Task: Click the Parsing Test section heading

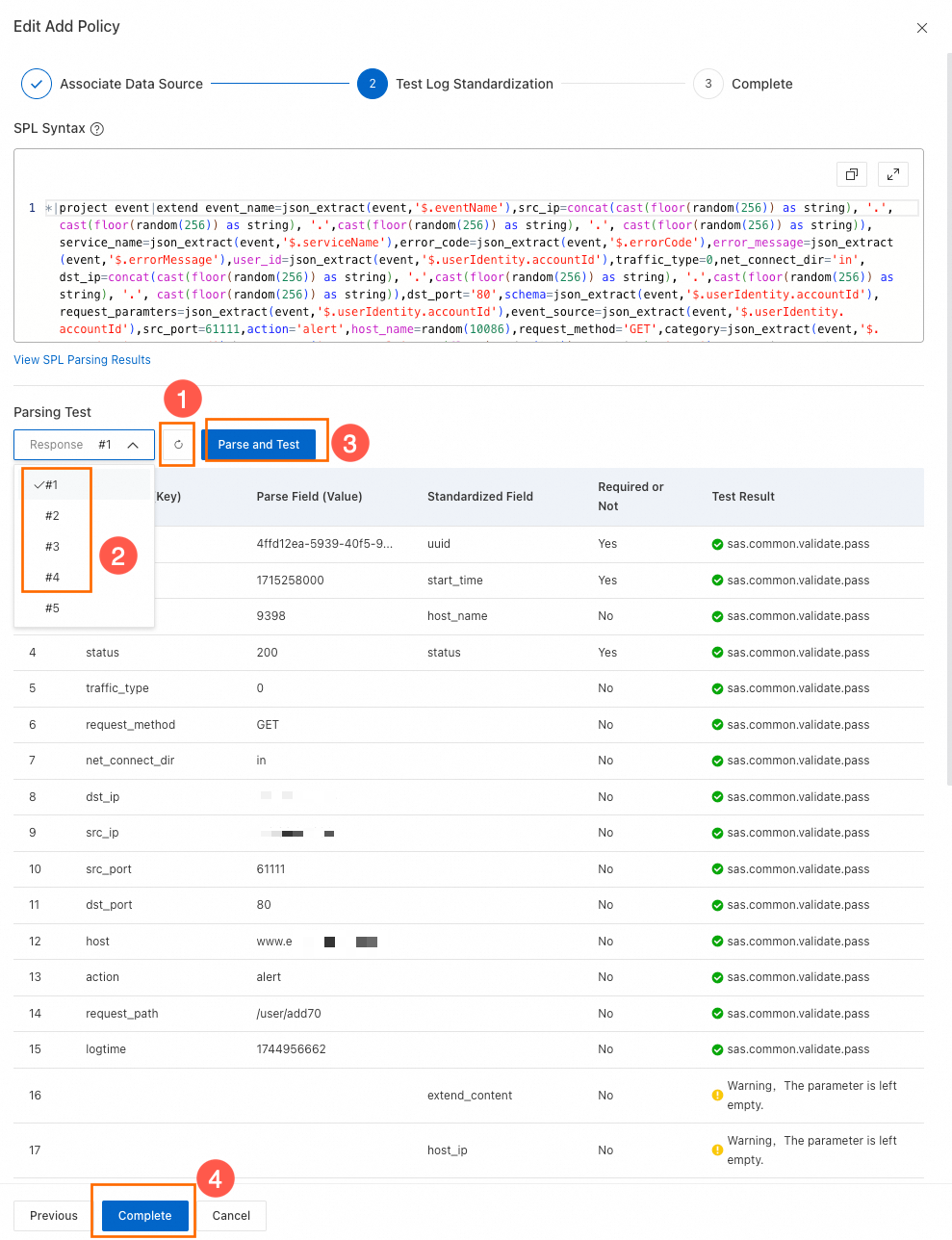Action: (52, 412)
